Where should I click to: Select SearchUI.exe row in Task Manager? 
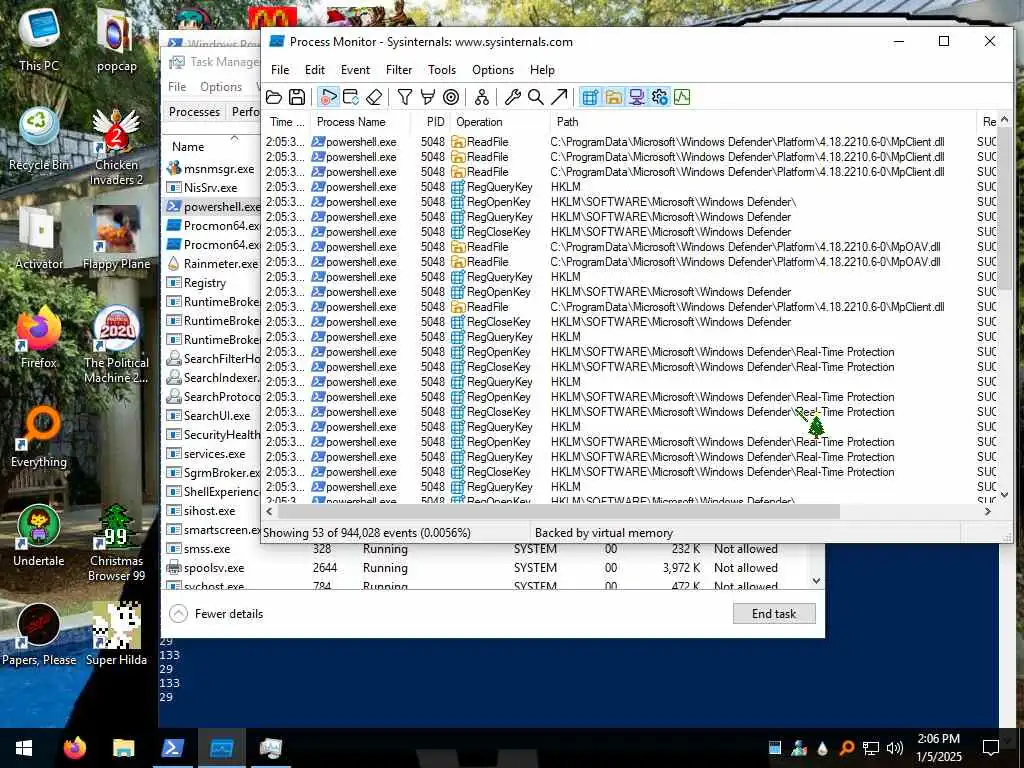pyautogui.click(x=212, y=415)
